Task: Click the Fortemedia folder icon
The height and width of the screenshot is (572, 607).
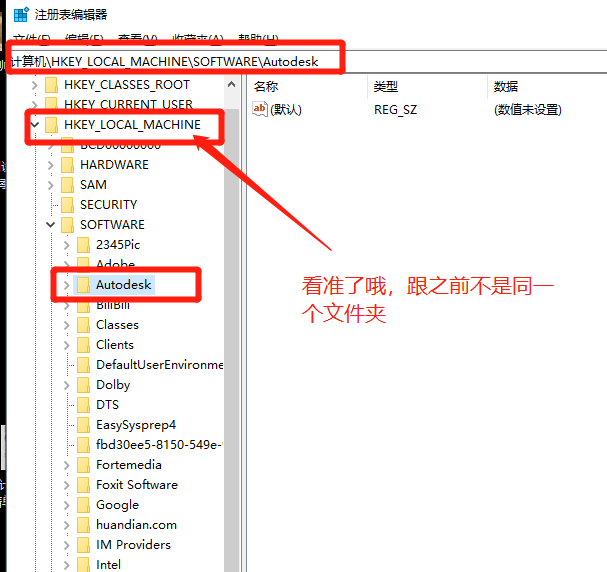Action: click(83, 465)
